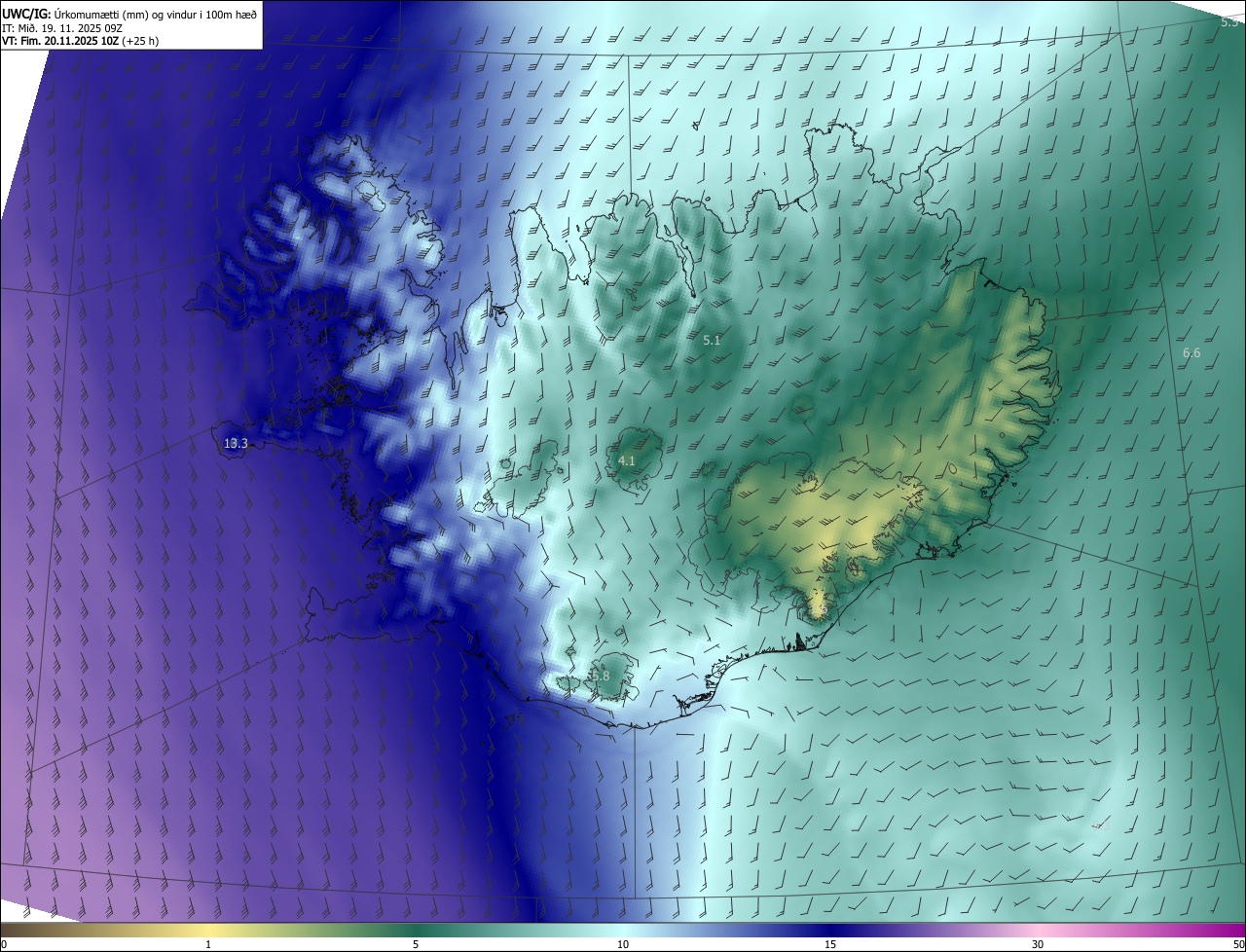Click the 30 tick on the color scale
Image resolution: width=1246 pixels, height=952 pixels.
1038,944
